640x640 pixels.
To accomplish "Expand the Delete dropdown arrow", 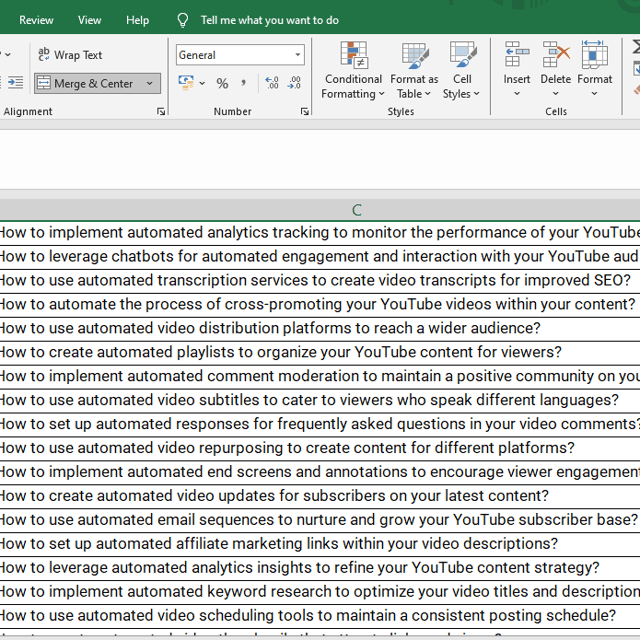I will pos(556,93).
